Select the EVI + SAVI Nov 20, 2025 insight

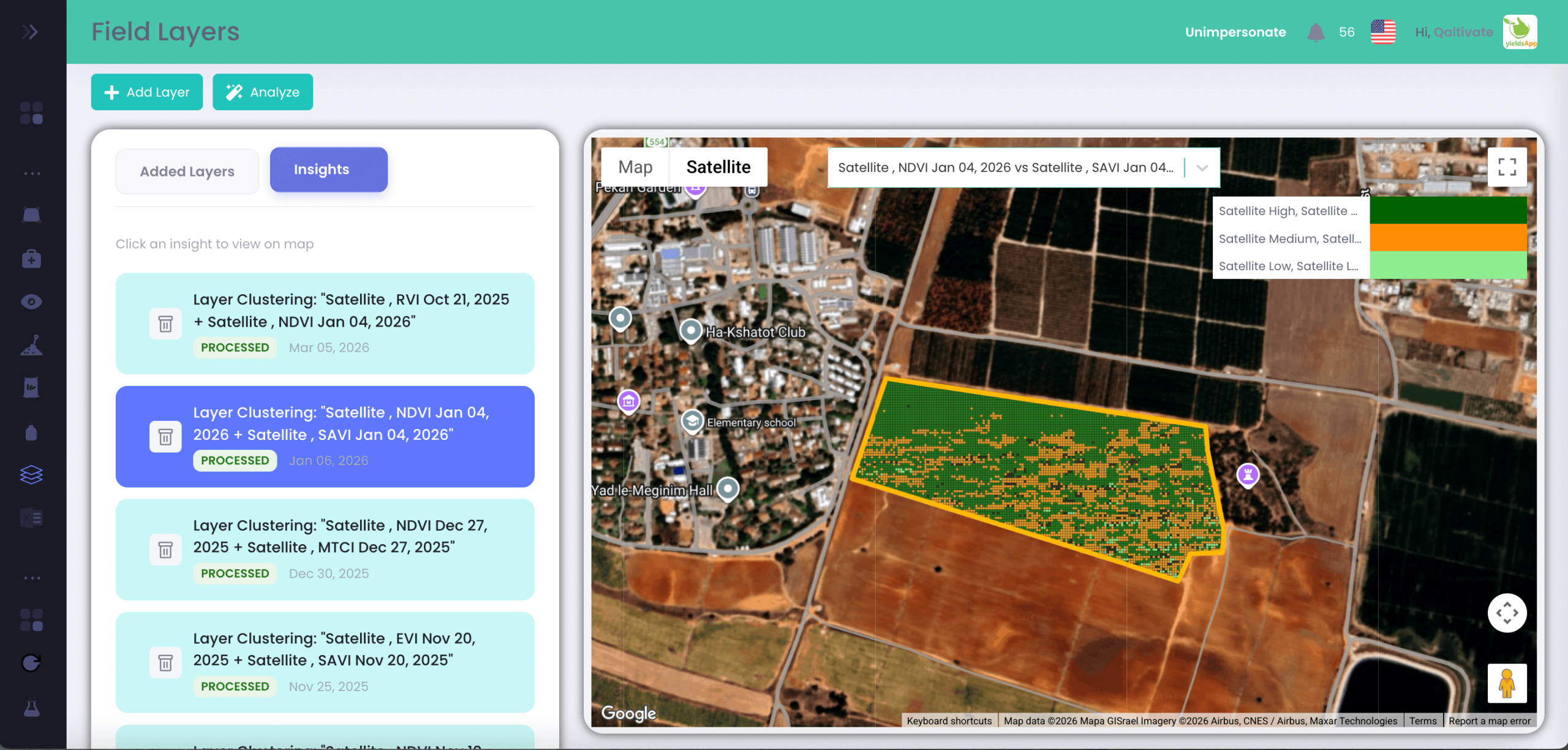(325, 662)
